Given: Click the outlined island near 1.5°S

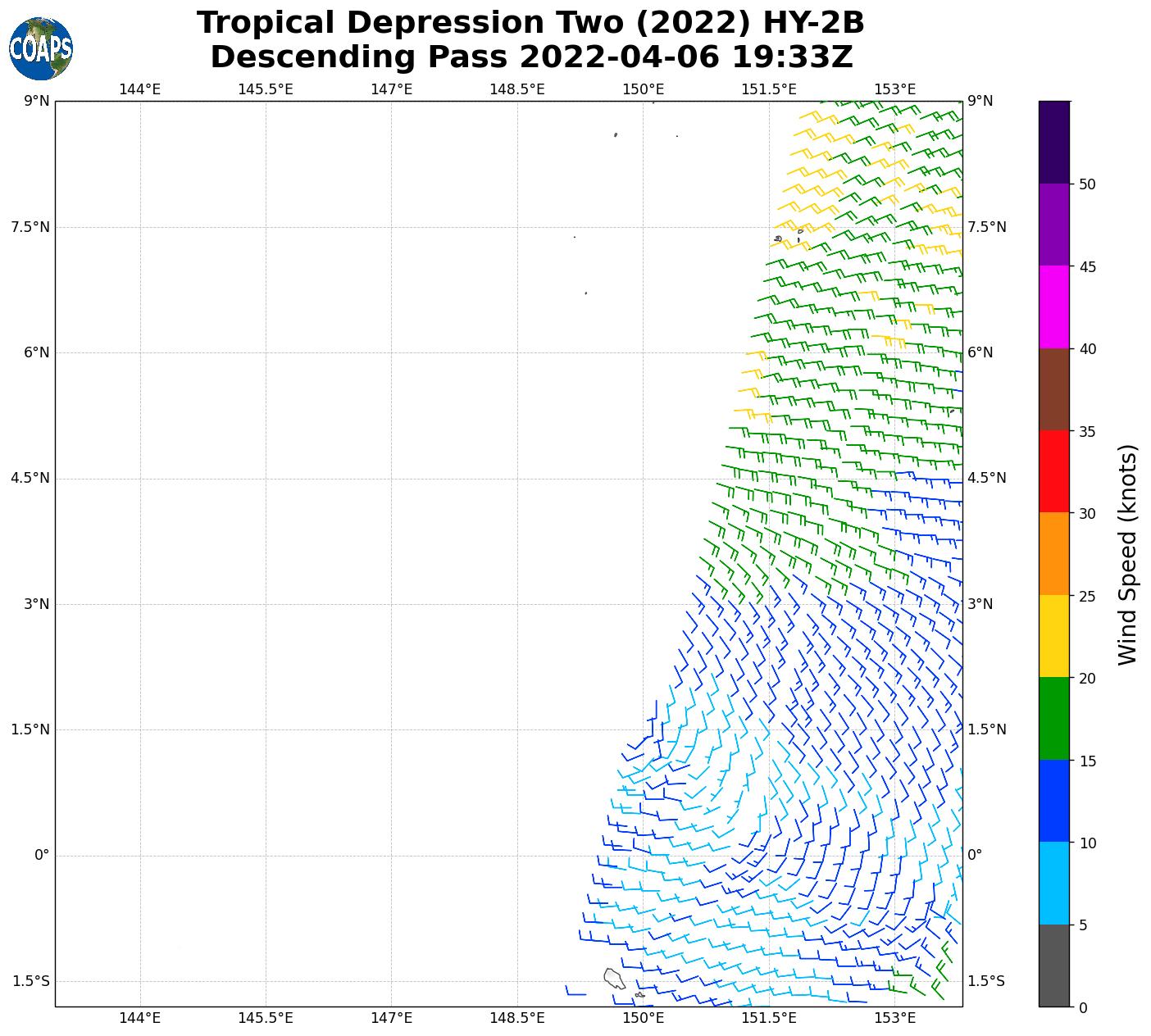Looking at the screenshot, I should [614, 978].
